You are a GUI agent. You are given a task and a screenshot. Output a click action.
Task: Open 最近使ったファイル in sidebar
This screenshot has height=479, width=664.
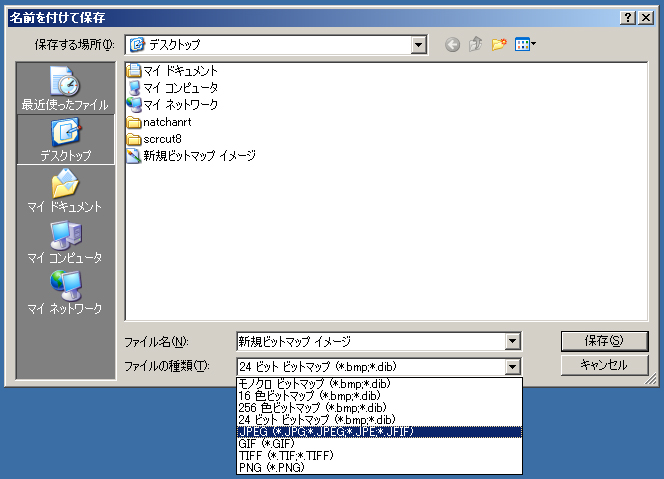click(x=64, y=90)
